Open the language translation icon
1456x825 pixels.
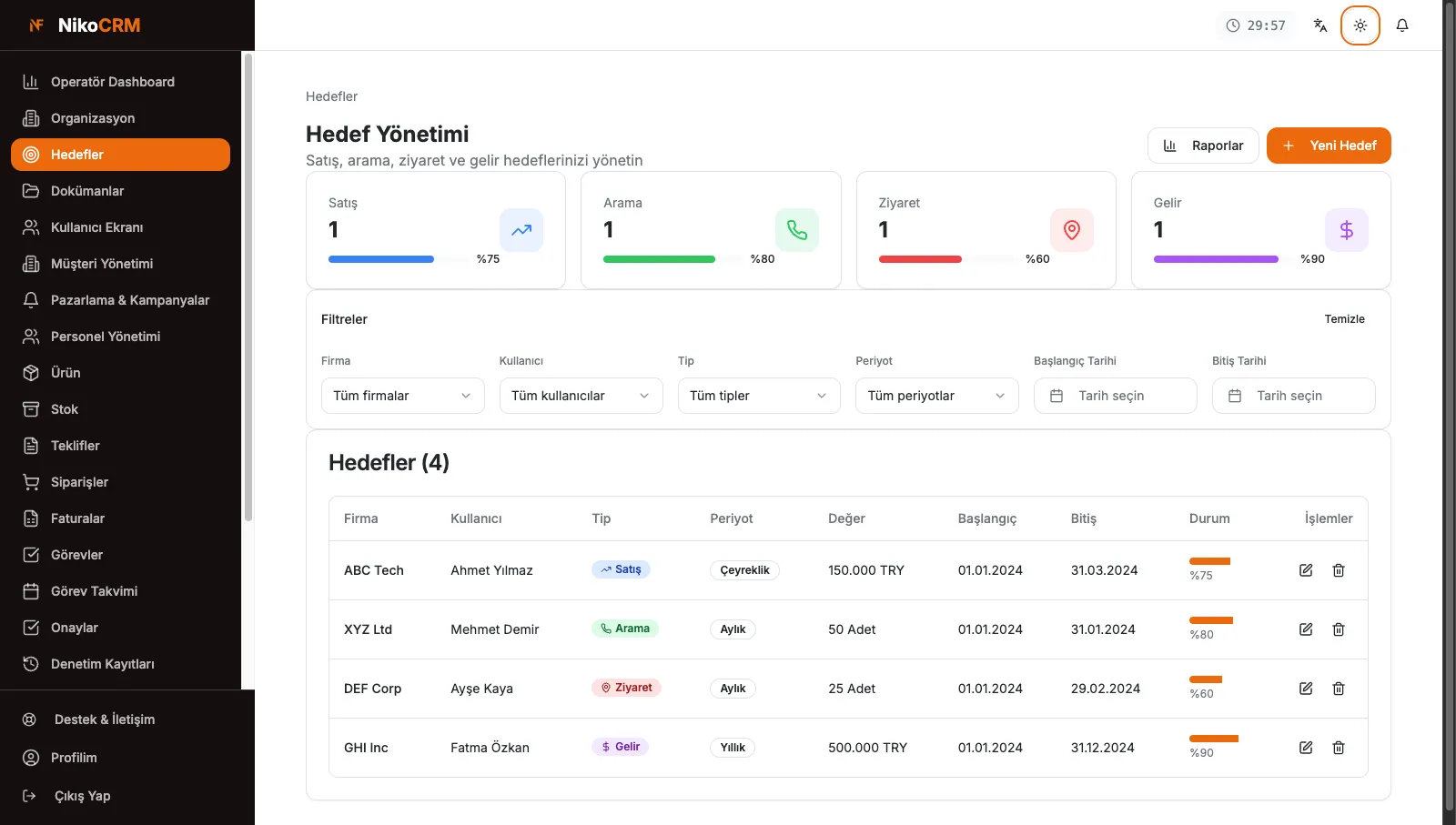pyautogui.click(x=1320, y=25)
